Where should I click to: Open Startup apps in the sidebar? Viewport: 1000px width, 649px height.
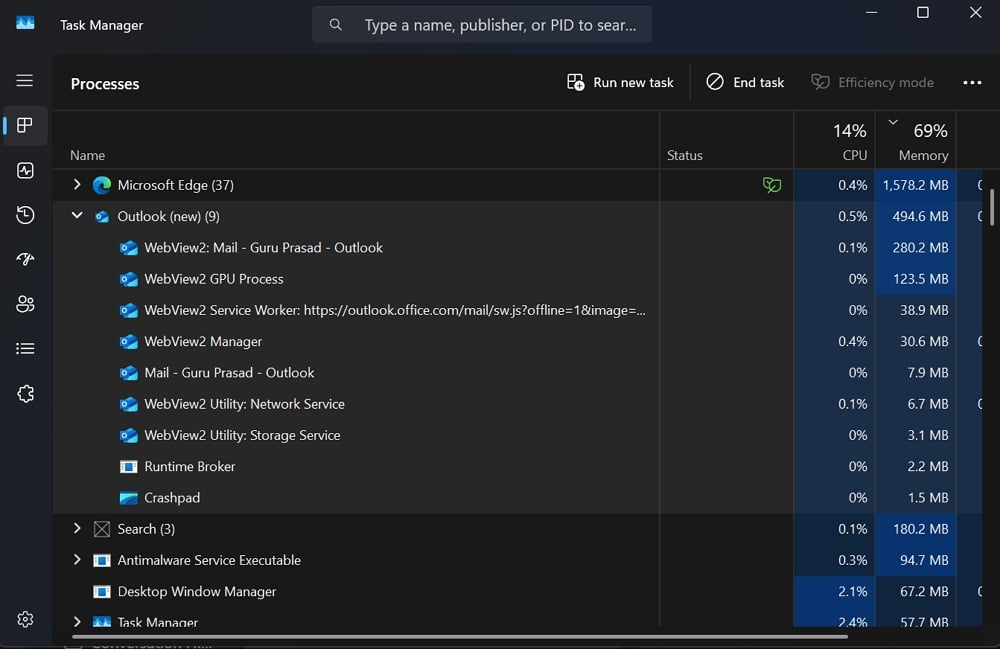click(x=25, y=259)
